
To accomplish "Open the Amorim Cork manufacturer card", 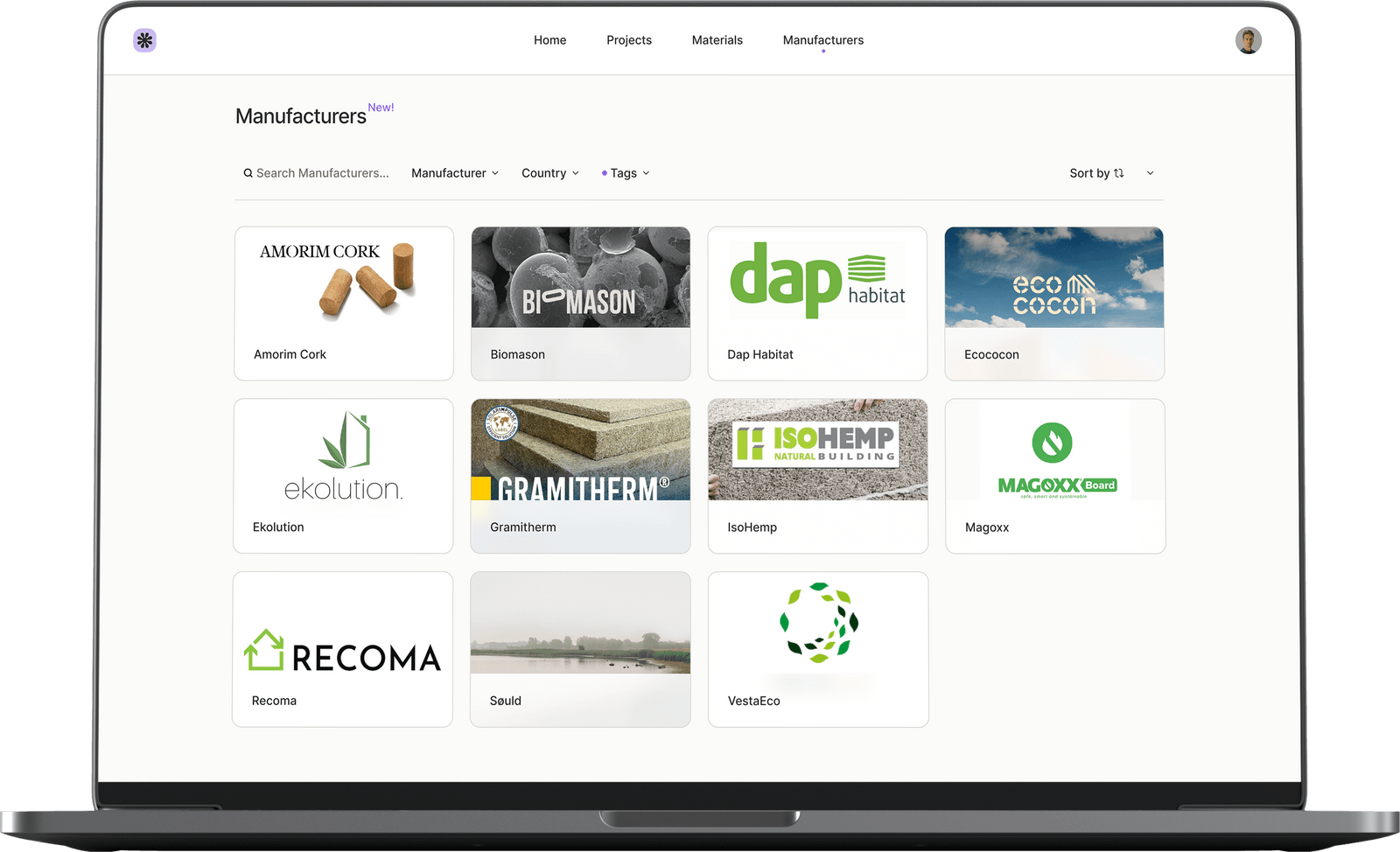I will (x=343, y=303).
